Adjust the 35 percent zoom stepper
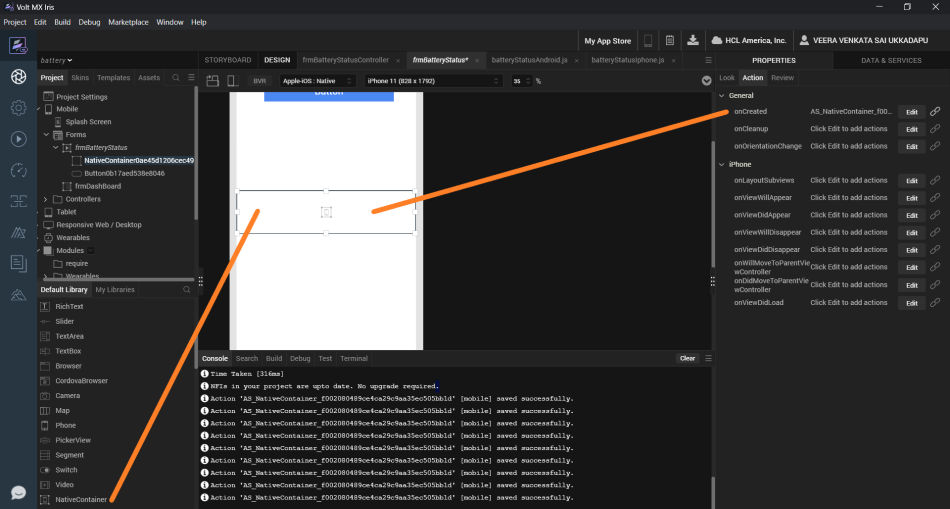950x509 pixels. point(528,81)
